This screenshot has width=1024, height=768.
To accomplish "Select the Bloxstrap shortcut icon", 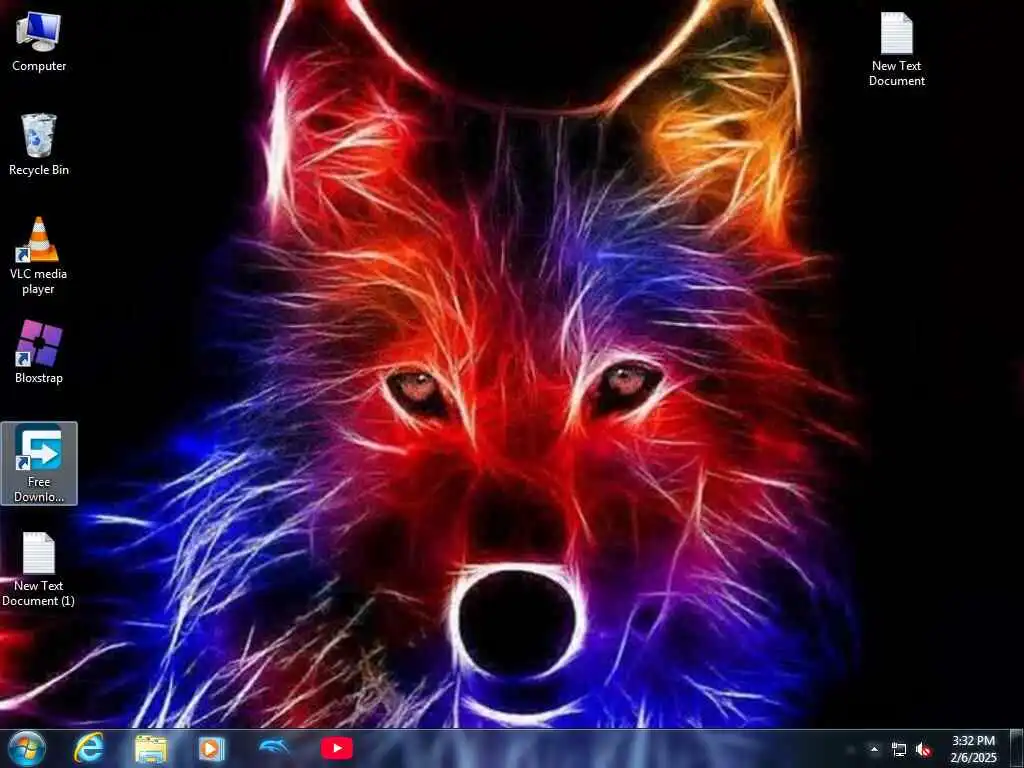I will [39, 352].
